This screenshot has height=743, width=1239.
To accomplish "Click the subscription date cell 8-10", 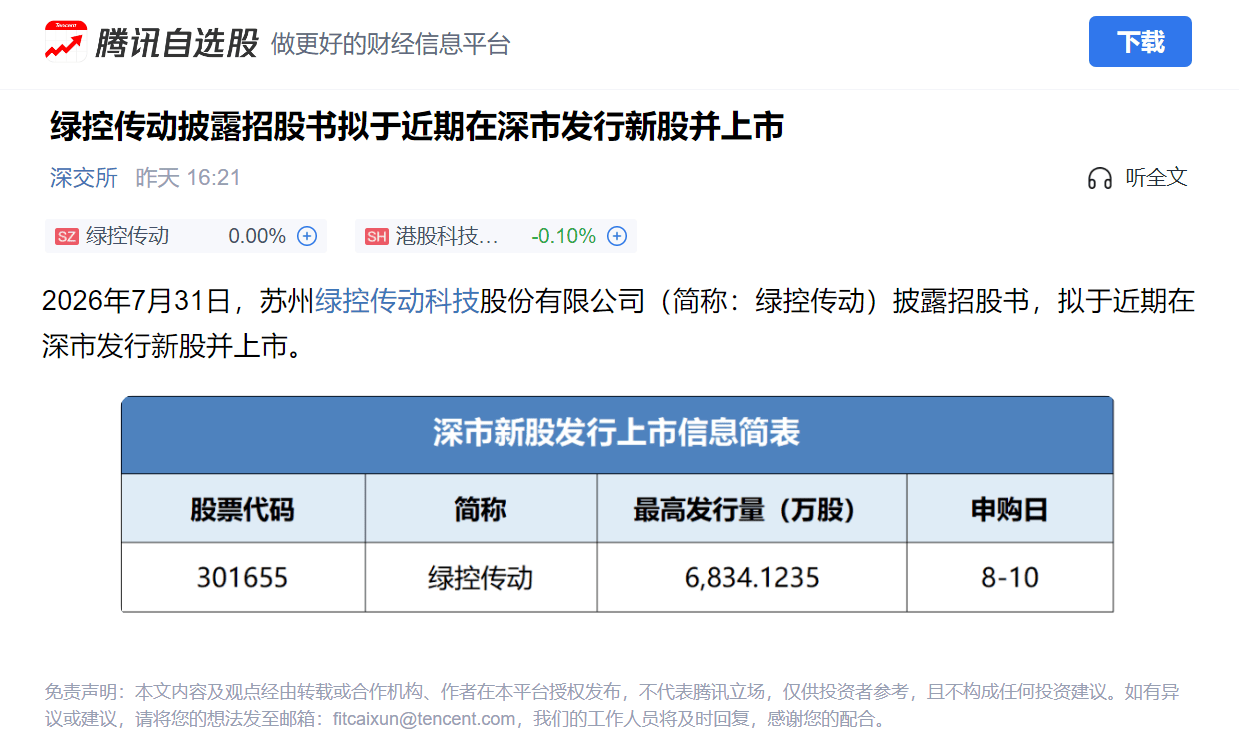I will 1009,577.
